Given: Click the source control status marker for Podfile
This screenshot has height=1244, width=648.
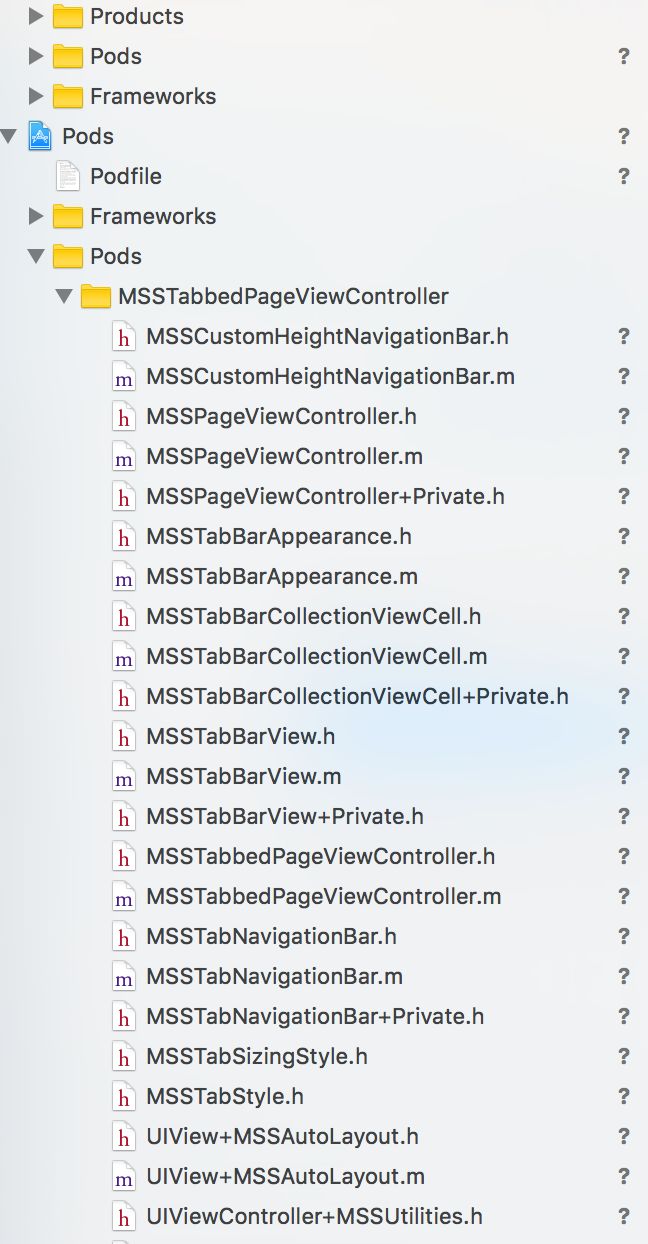Looking at the screenshot, I should pyautogui.click(x=624, y=176).
